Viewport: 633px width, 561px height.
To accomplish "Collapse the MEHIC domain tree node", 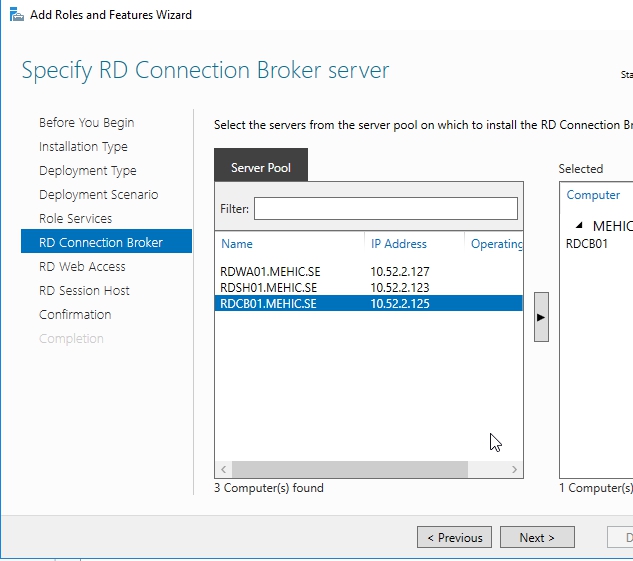I will coord(579,226).
